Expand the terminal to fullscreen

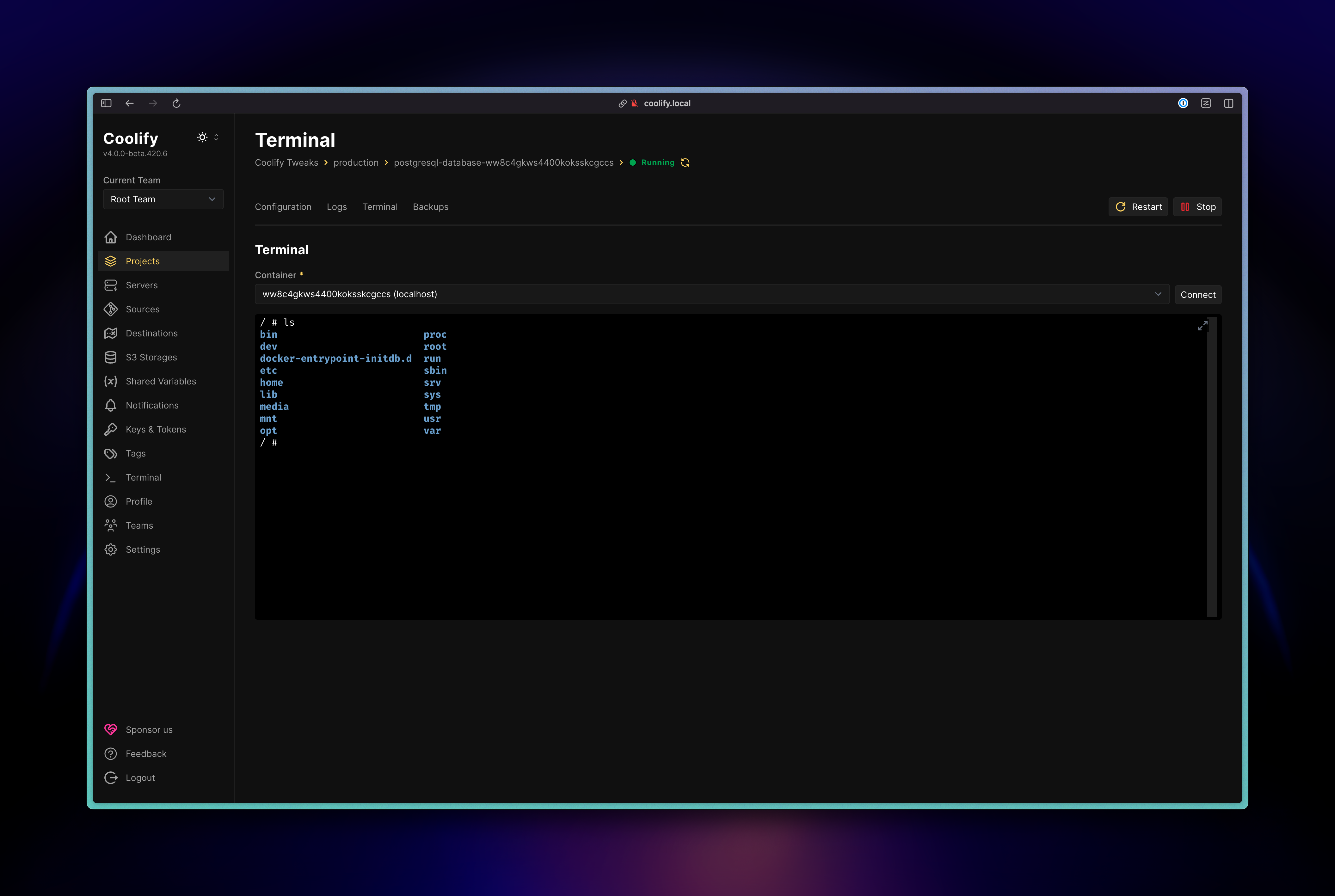coord(1203,325)
